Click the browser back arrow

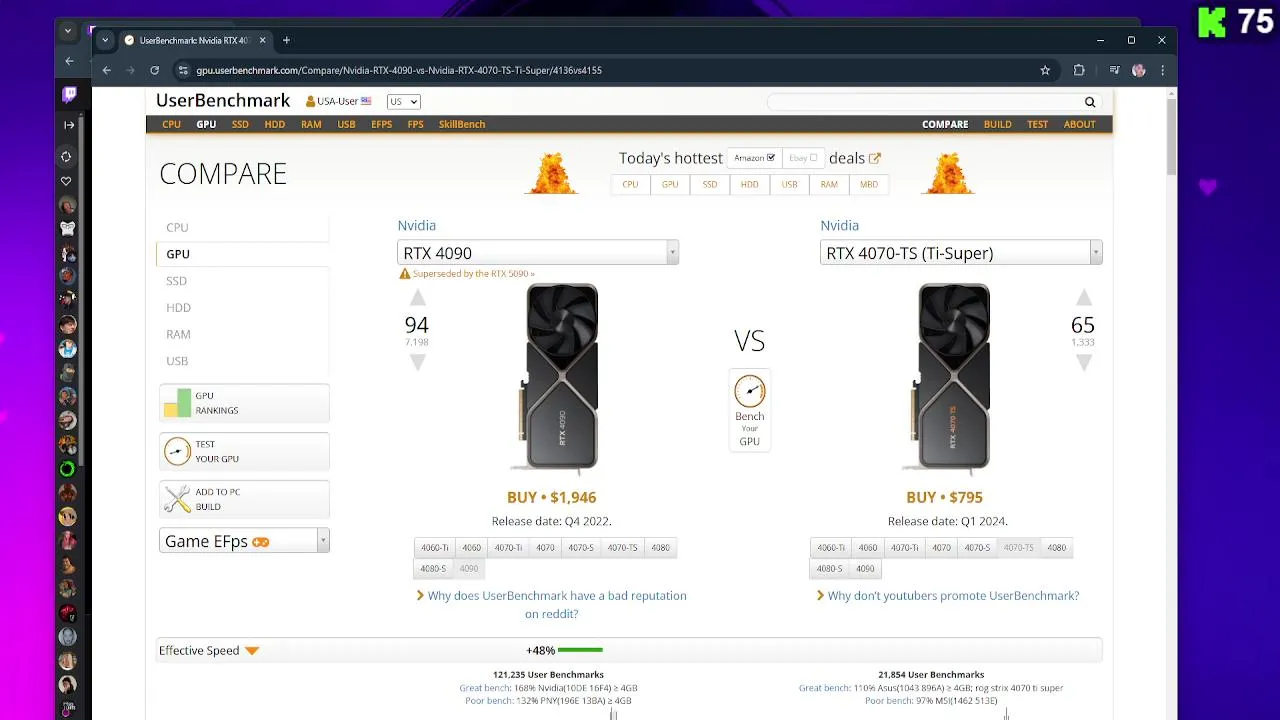(107, 70)
